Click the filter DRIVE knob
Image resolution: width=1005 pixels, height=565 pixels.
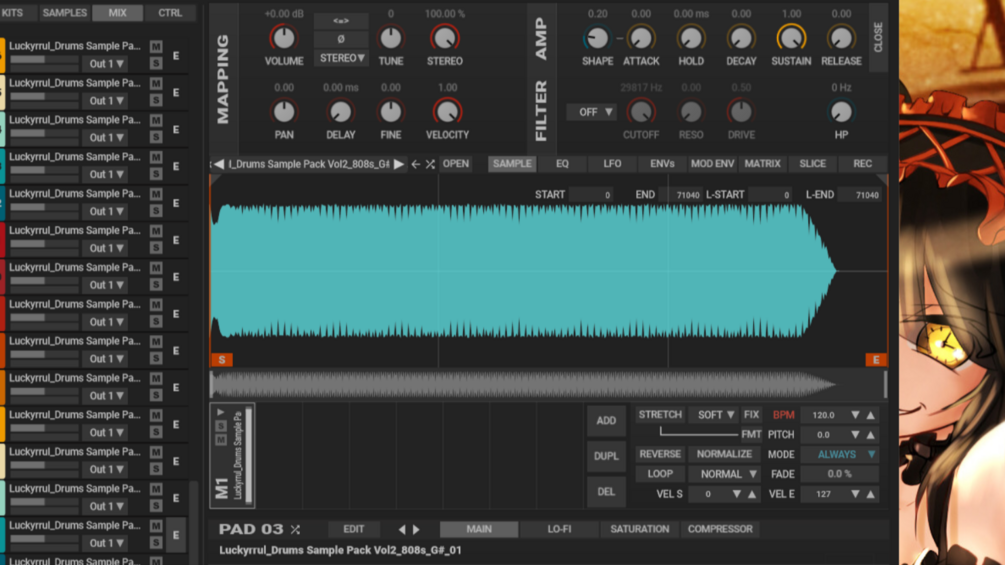pos(740,112)
